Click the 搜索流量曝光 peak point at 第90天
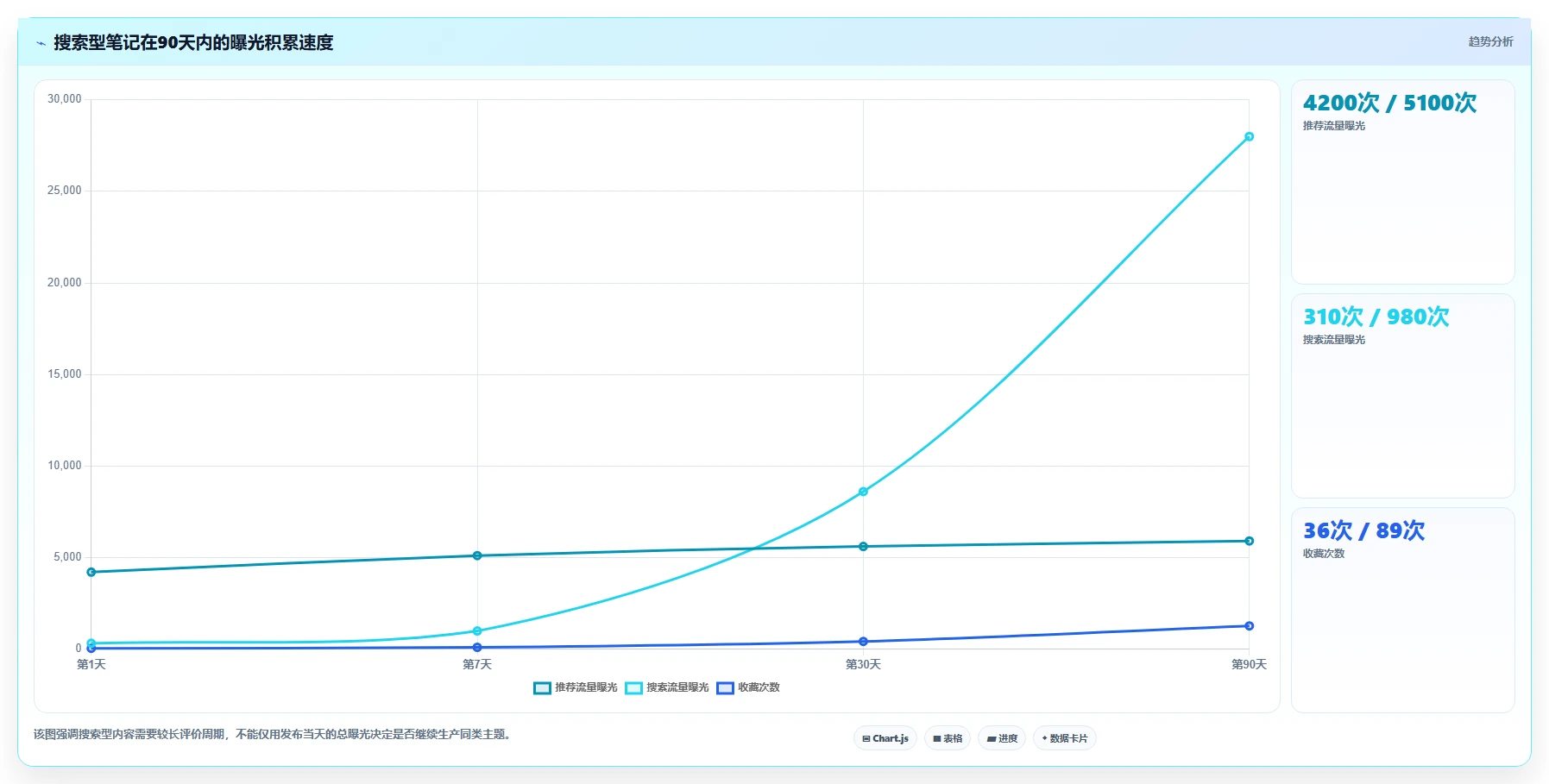 tap(1249, 136)
